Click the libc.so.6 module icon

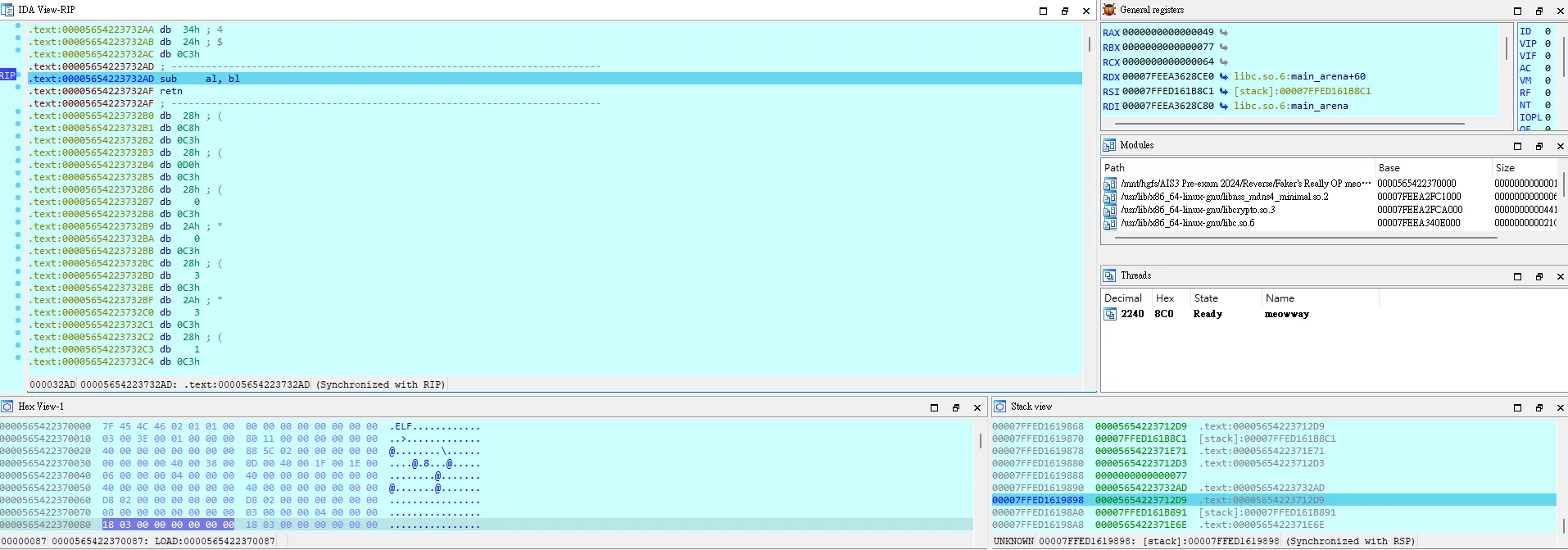[x=1110, y=223]
